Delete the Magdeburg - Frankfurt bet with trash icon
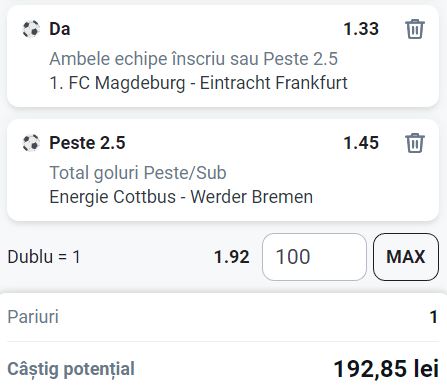This screenshot has height=387, width=447. click(415, 29)
